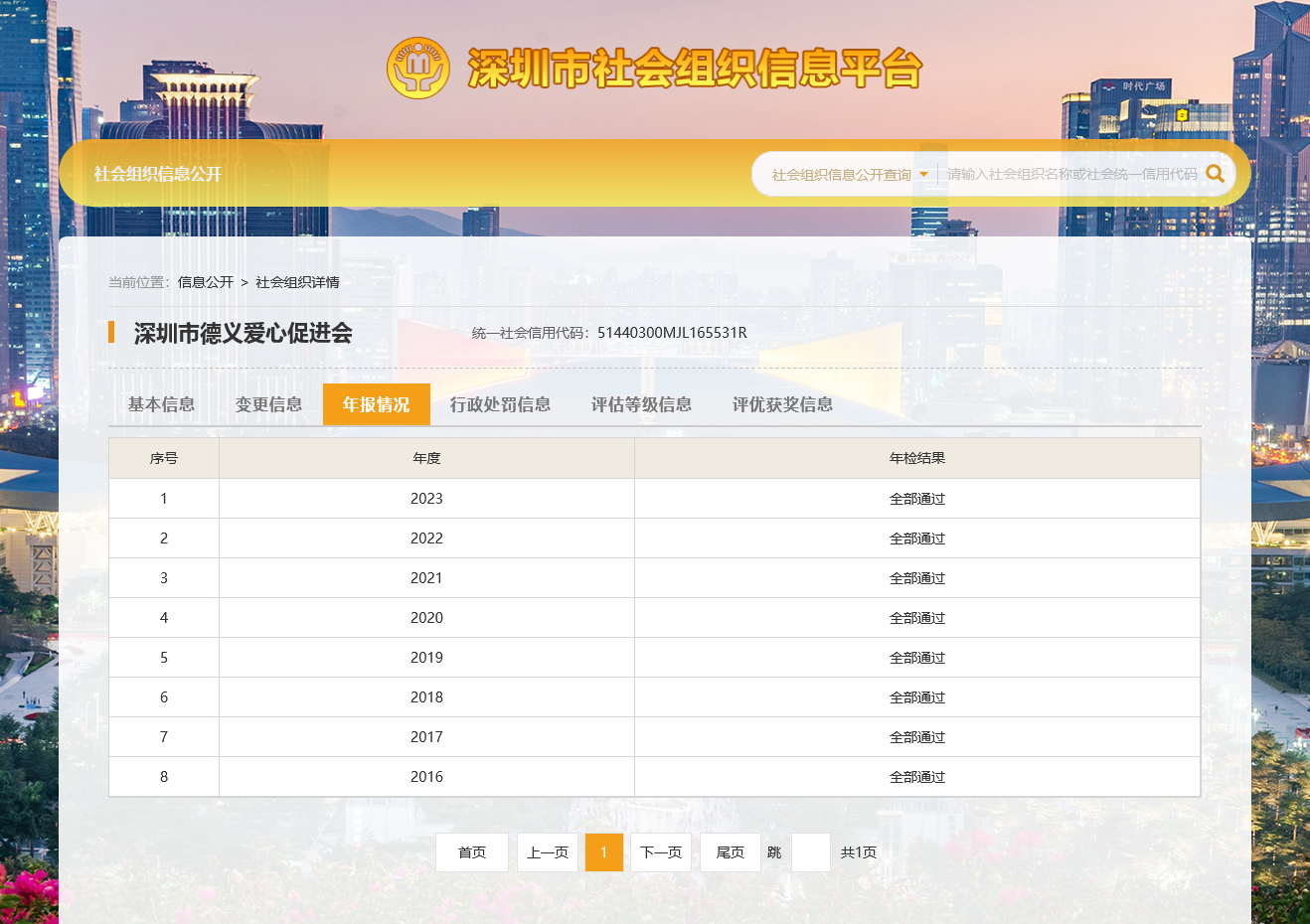
Task: Click the page jump input box
Action: pyautogui.click(x=811, y=852)
